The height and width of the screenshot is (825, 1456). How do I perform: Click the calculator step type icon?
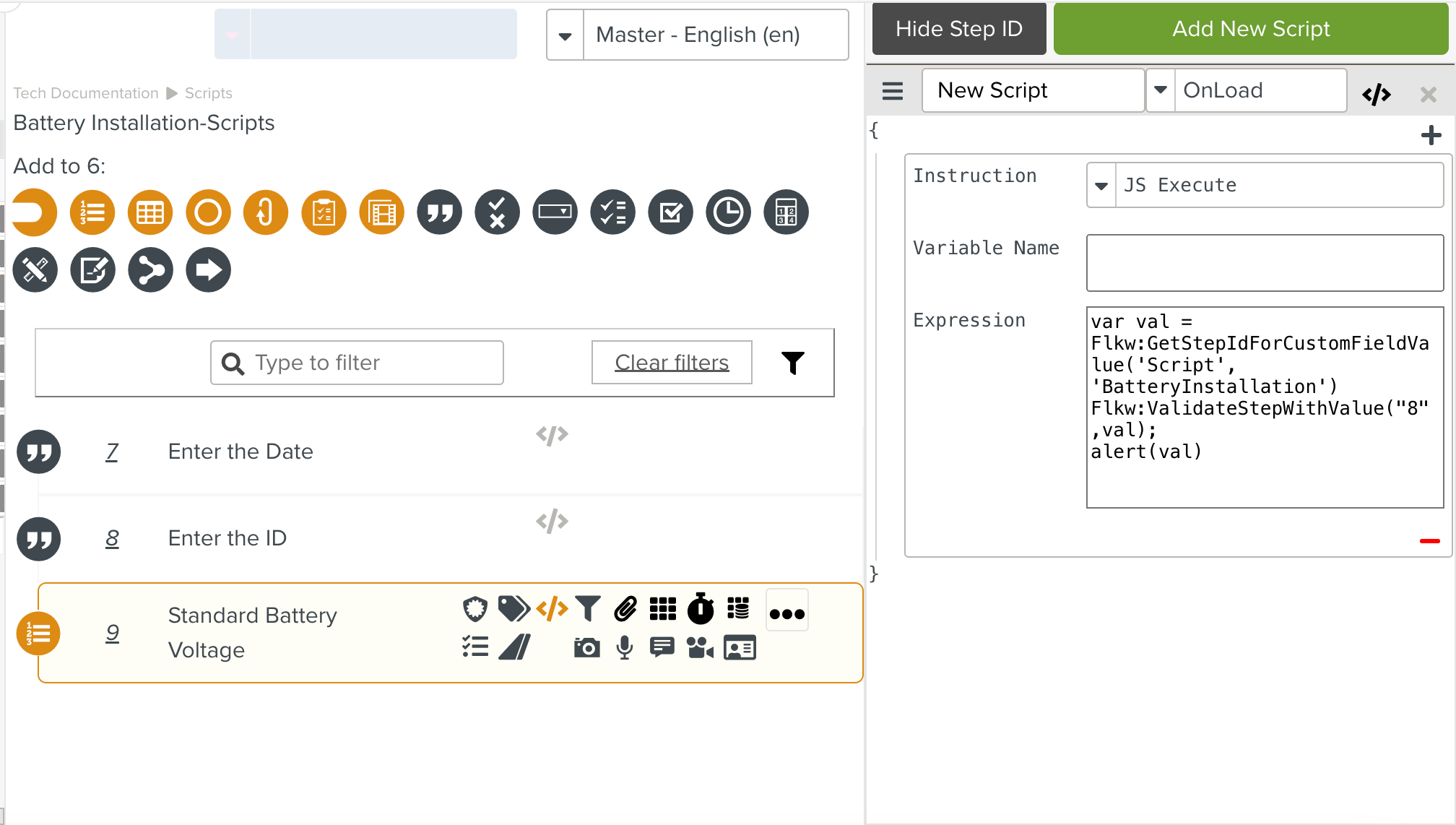click(x=785, y=212)
